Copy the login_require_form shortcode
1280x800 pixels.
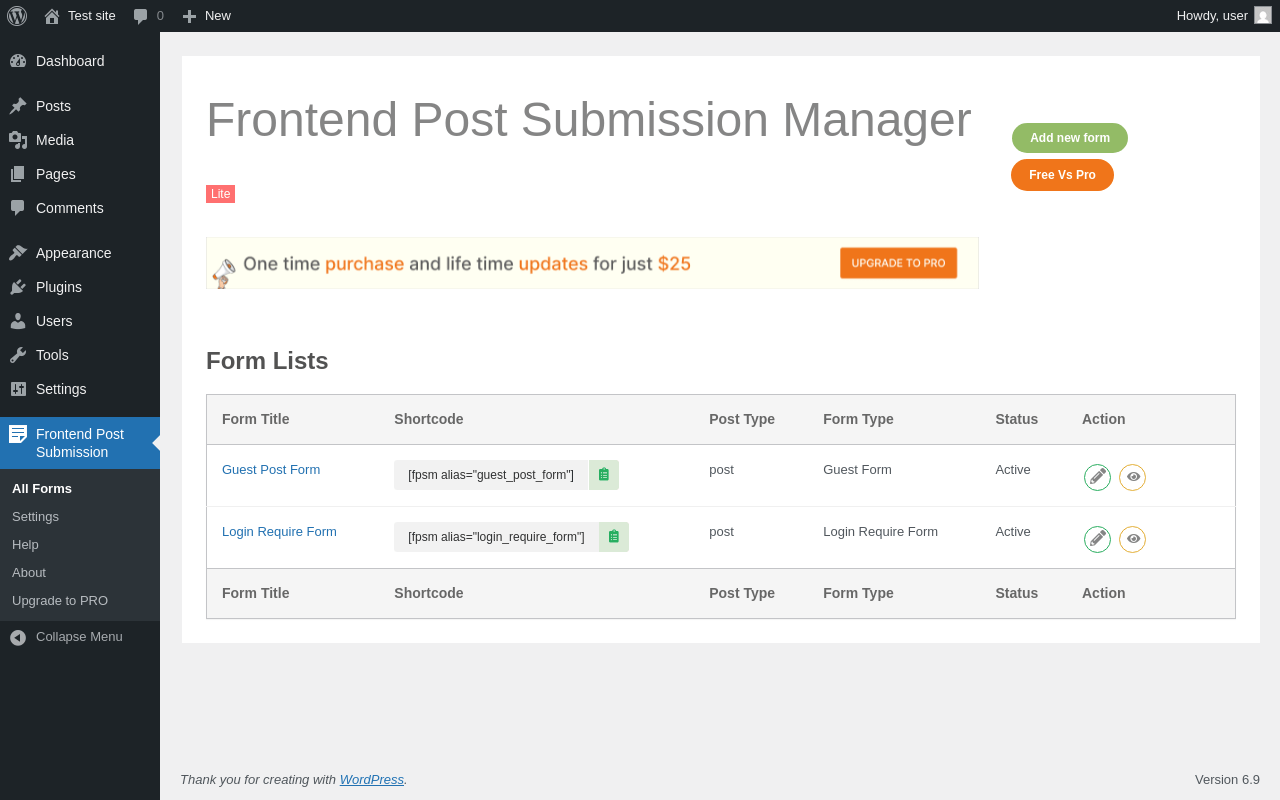click(614, 537)
